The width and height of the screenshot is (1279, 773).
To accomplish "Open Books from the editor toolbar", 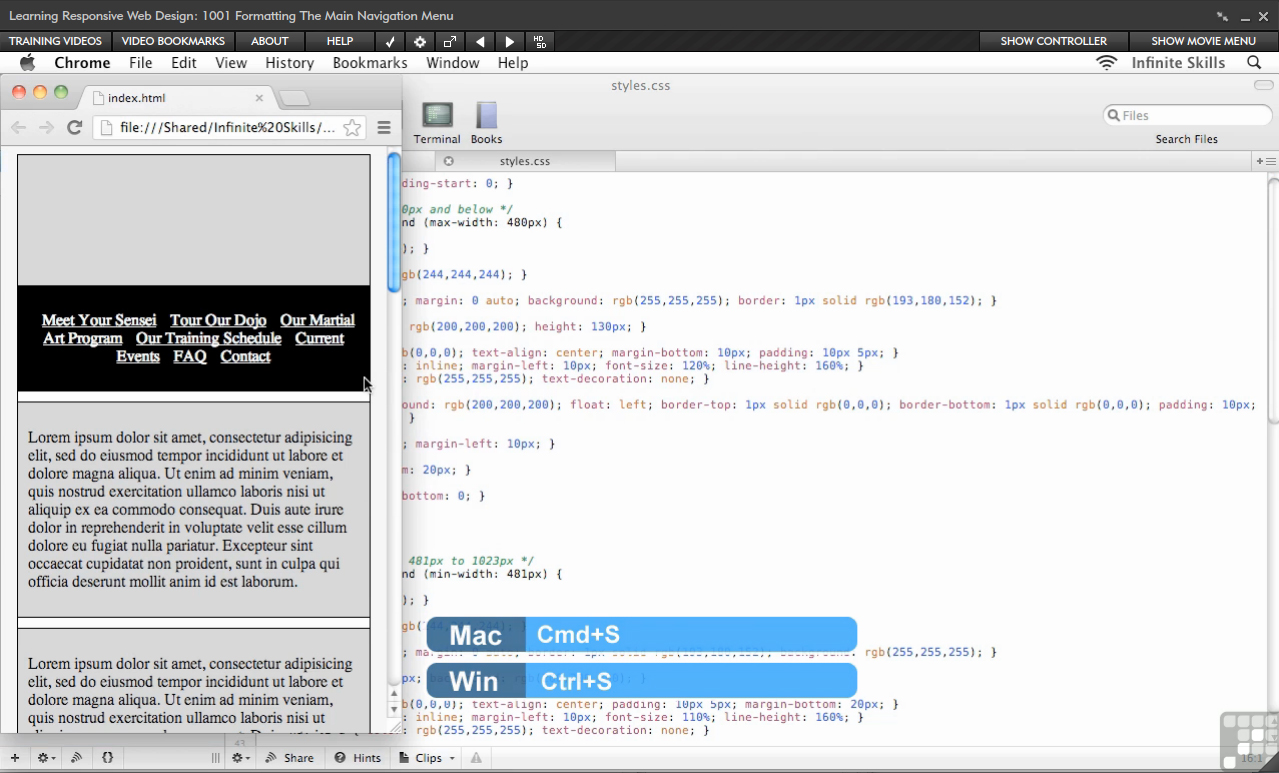I will (486, 123).
